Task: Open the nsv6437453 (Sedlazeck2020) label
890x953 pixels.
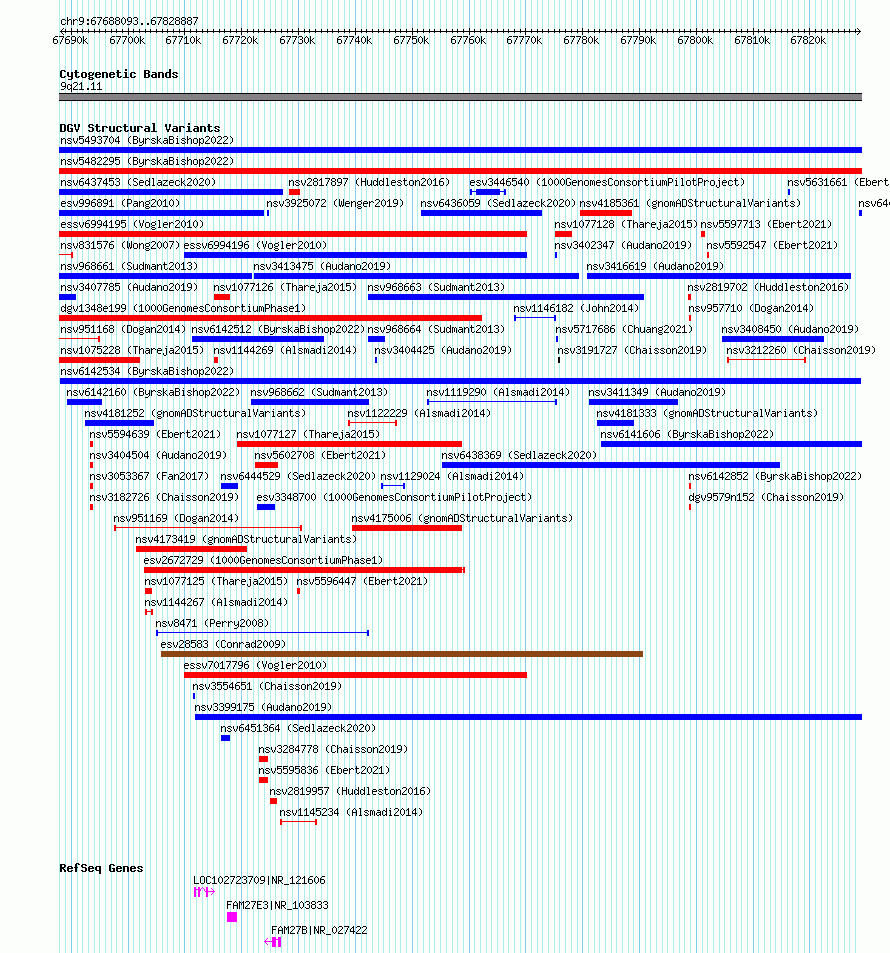Action: pyautogui.click(x=138, y=182)
